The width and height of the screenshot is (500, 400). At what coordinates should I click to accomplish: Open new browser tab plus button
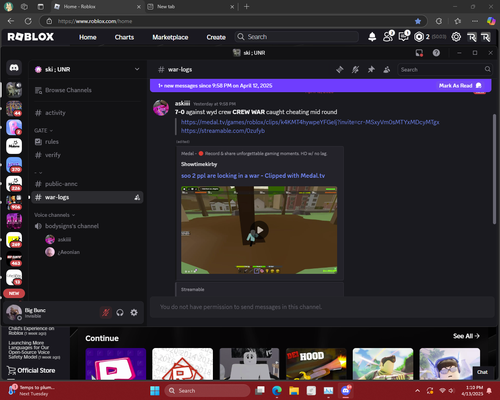246,7
